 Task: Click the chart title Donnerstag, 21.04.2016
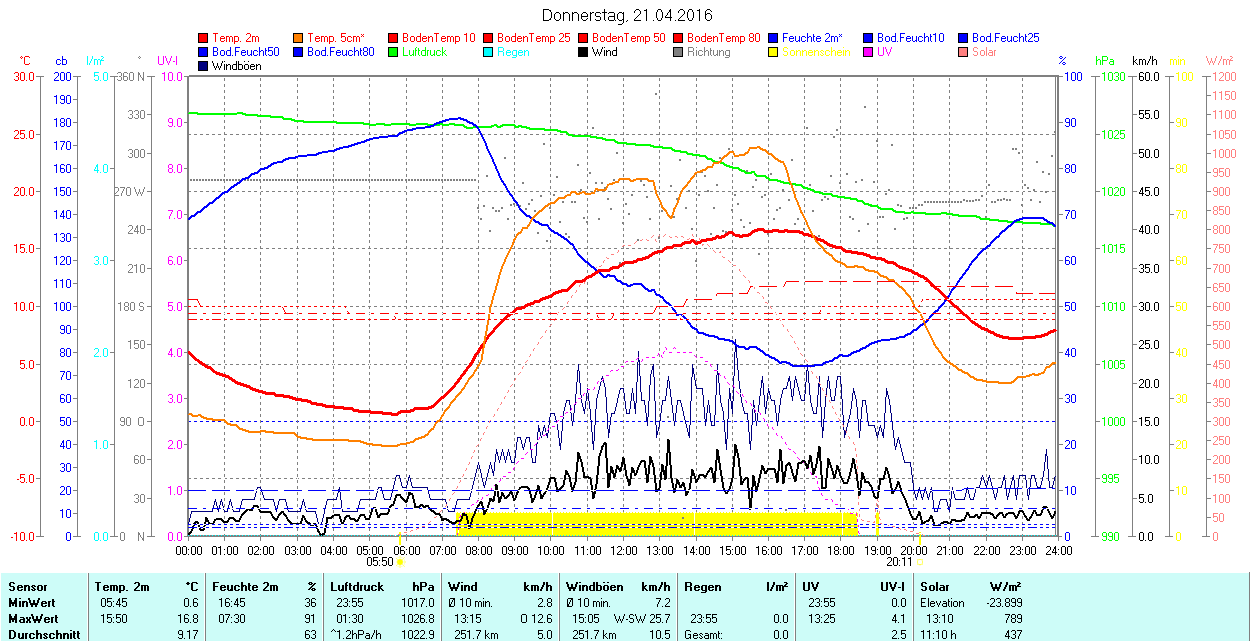pyautogui.click(x=627, y=15)
